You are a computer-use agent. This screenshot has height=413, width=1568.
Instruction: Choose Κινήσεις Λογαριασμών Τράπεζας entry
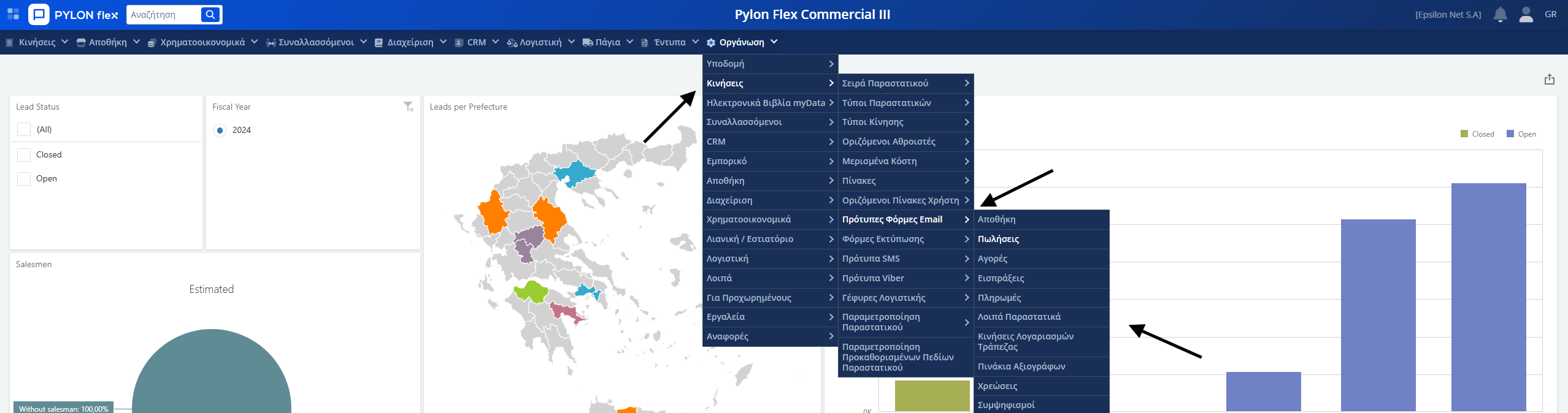pos(1041,342)
